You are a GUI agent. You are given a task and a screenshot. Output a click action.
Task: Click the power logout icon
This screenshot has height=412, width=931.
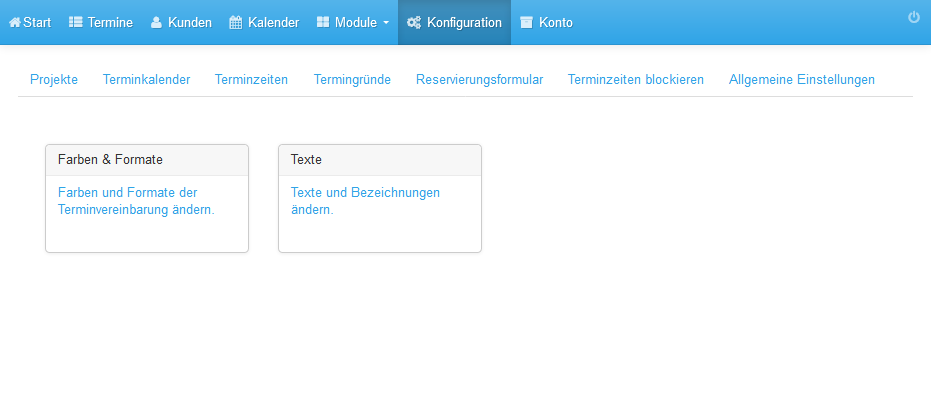(914, 18)
